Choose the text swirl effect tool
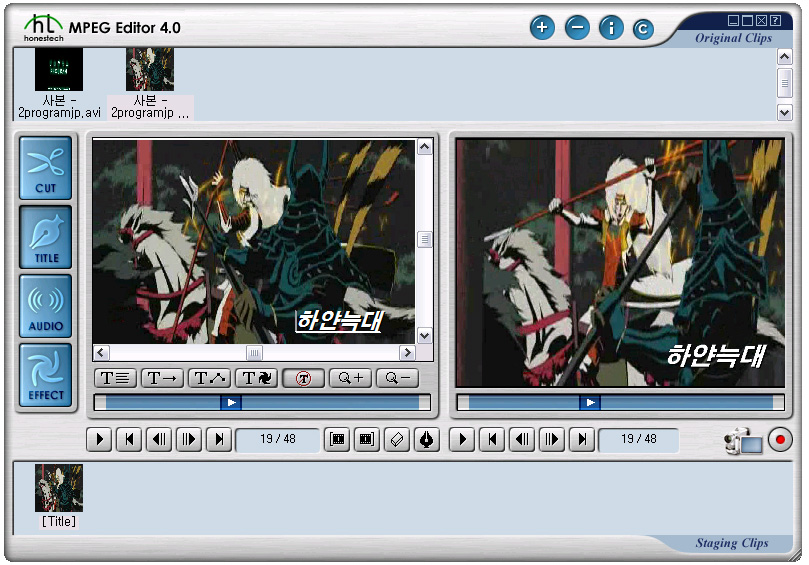809x565 pixels. [256, 378]
